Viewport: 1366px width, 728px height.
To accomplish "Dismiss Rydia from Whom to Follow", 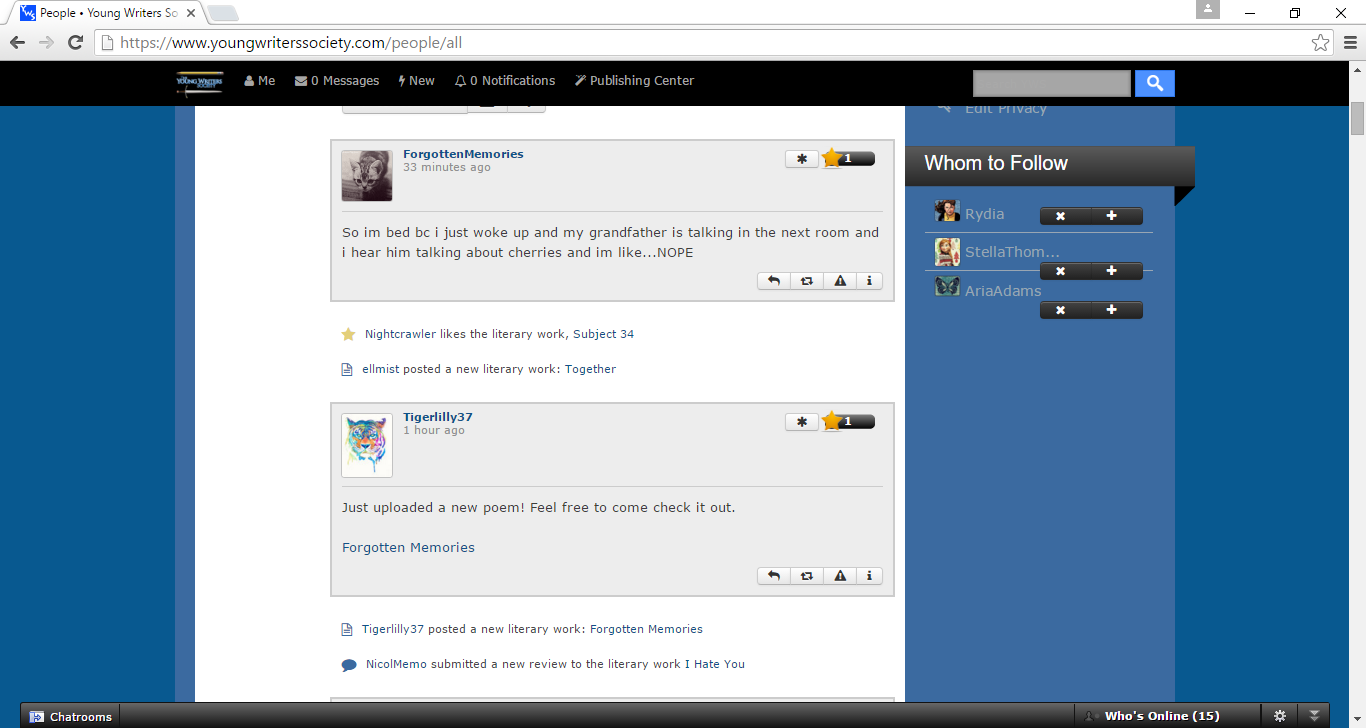I will (x=1060, y=216).
